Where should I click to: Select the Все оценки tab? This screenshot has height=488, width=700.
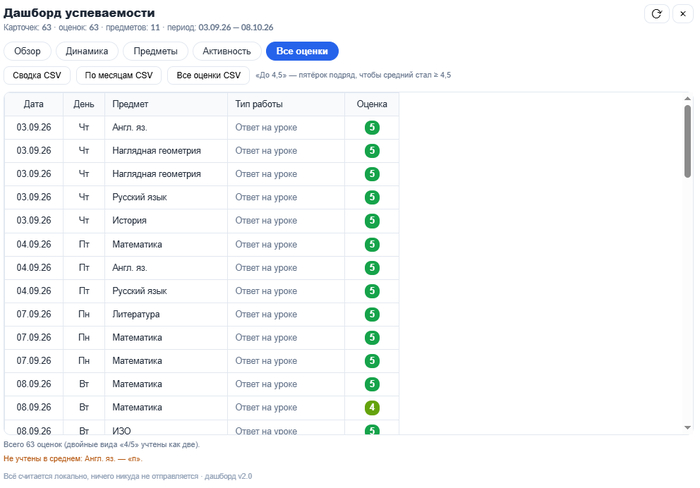pyautogui.click(x=302, y=51)
